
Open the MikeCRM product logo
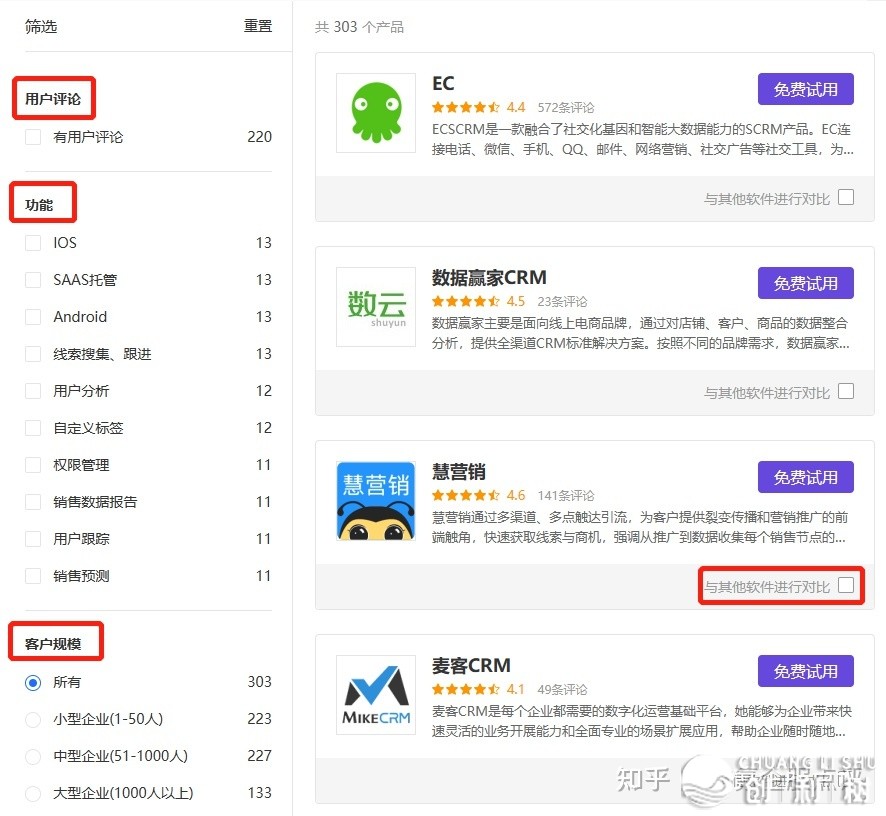[376, 695]
